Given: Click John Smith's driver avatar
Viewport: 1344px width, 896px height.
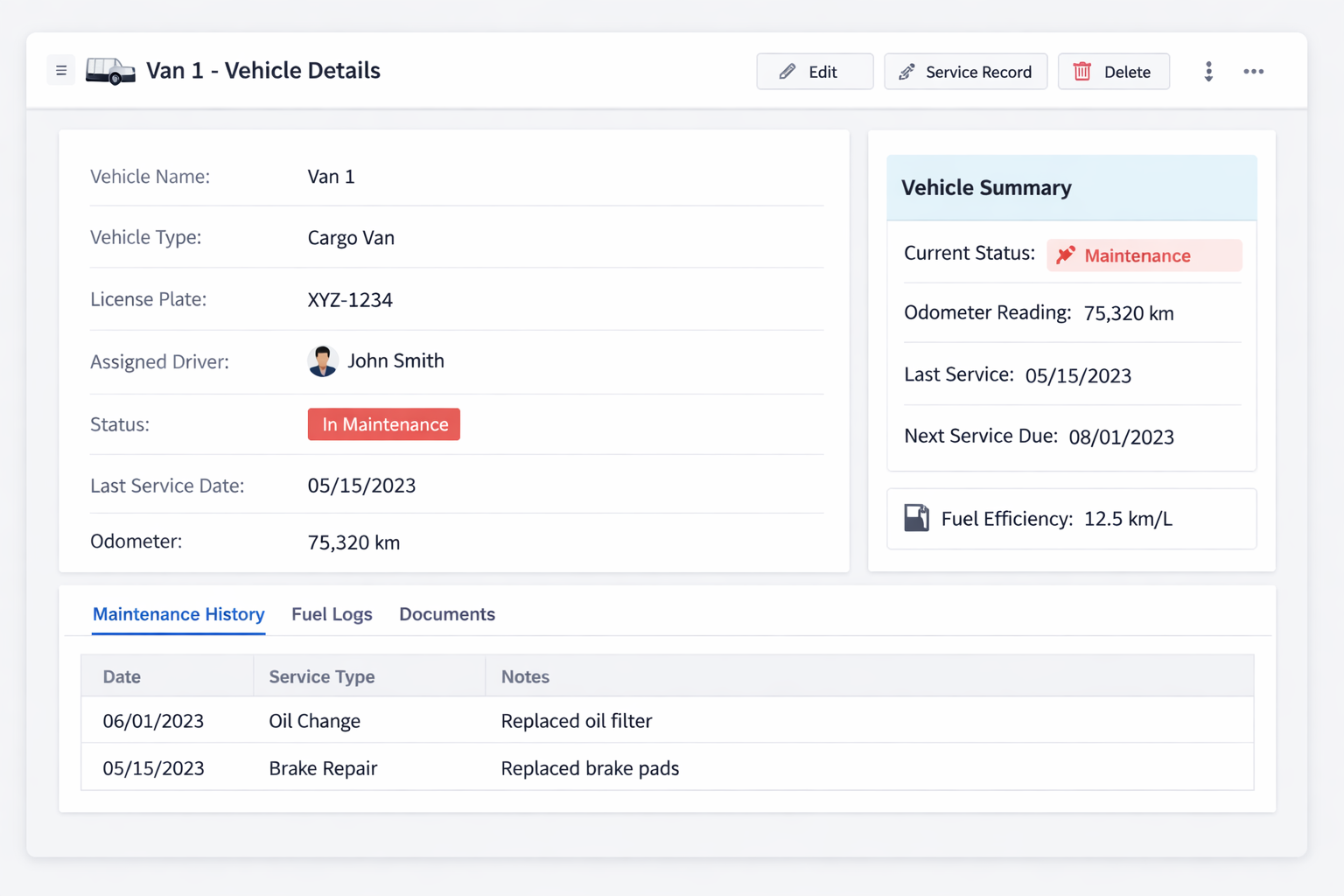Looking at the screenshot, I should [x=323, y=360].
